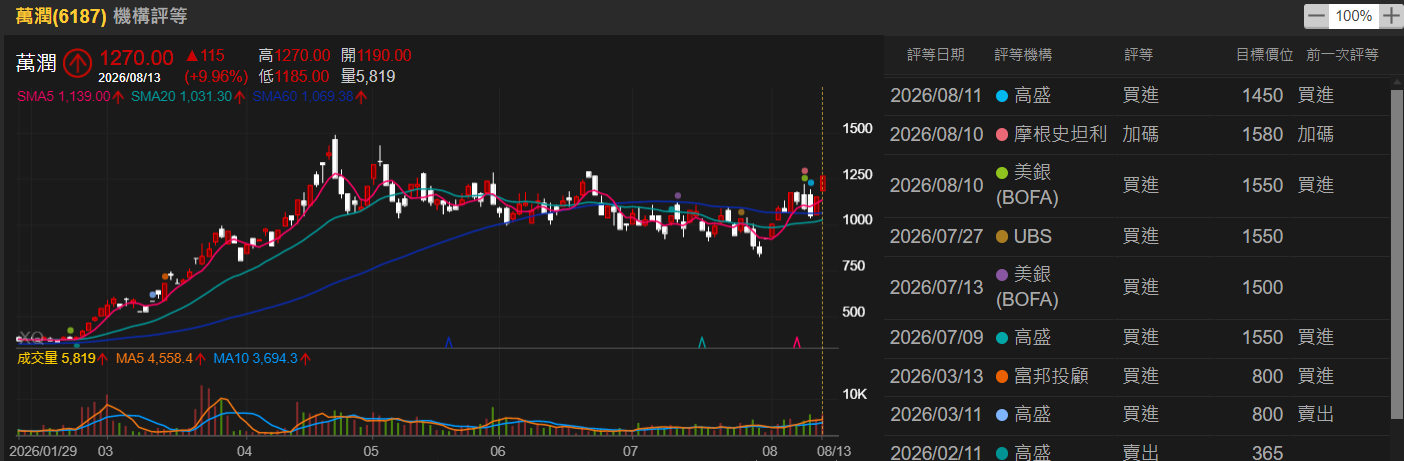Click the 低1185.00 low price
The height and width of the screenshot is (461, 1404).
coord(294,76)
